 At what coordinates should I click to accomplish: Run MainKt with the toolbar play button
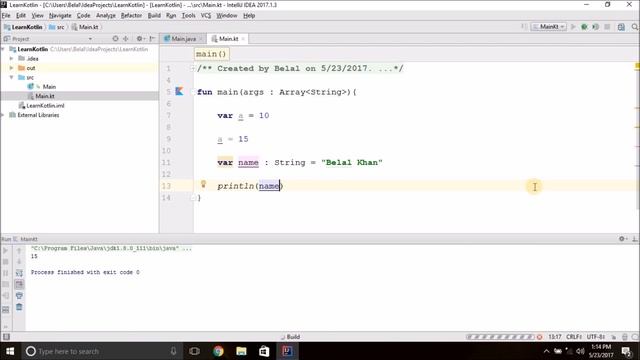tap(573, 27)
